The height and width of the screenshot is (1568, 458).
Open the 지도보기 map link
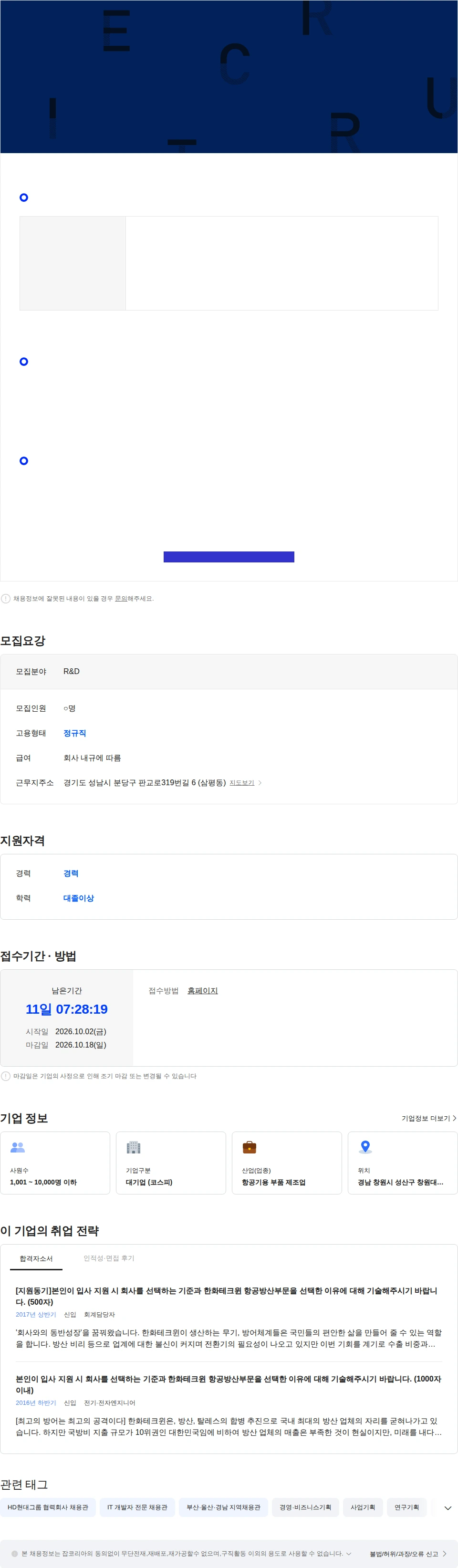pos(241,783)
